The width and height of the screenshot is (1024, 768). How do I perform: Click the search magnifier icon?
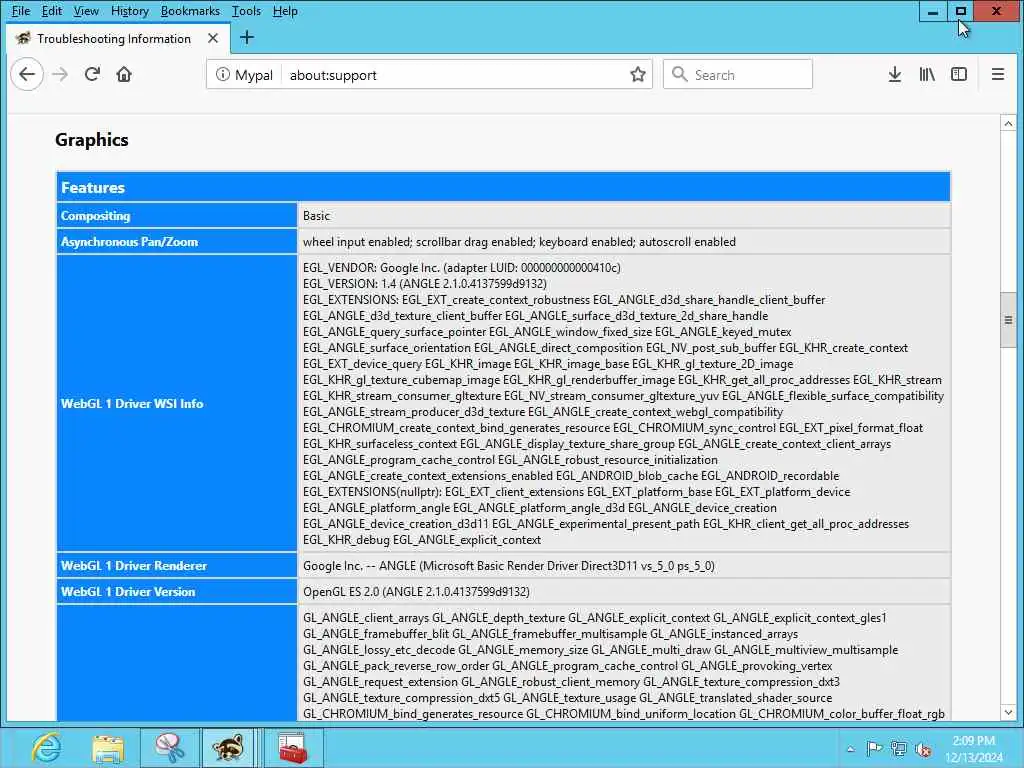pos(679,74)
